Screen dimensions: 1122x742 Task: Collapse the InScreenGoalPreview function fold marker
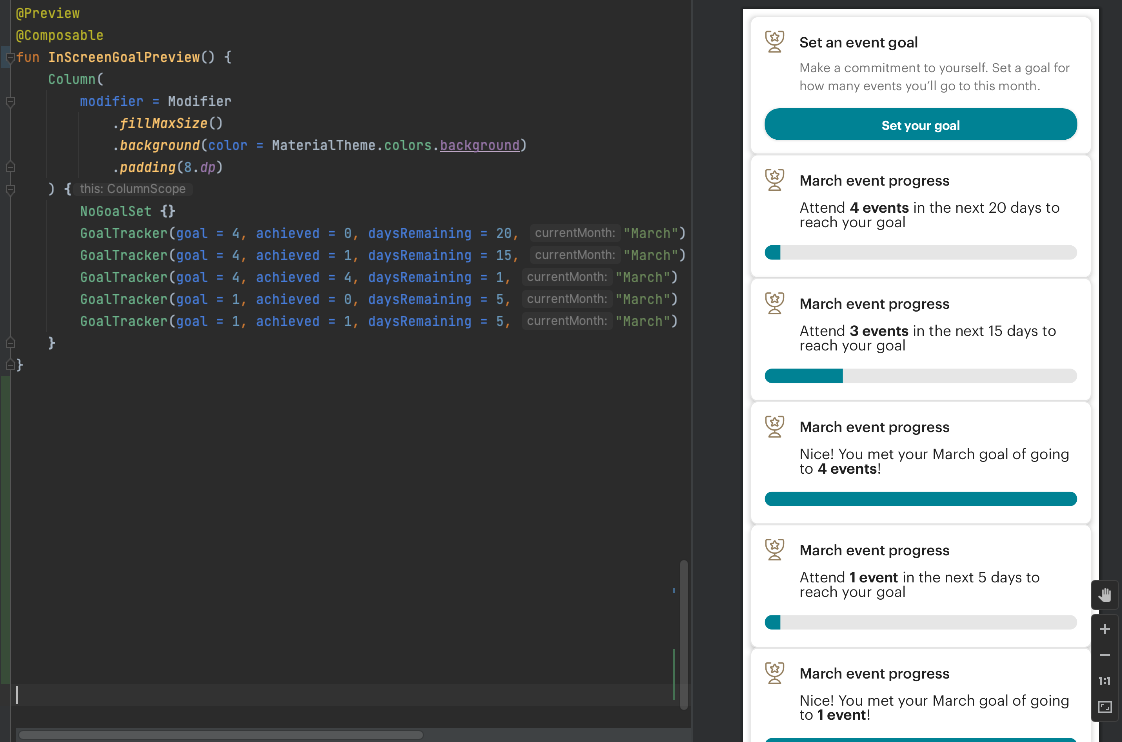10,57
